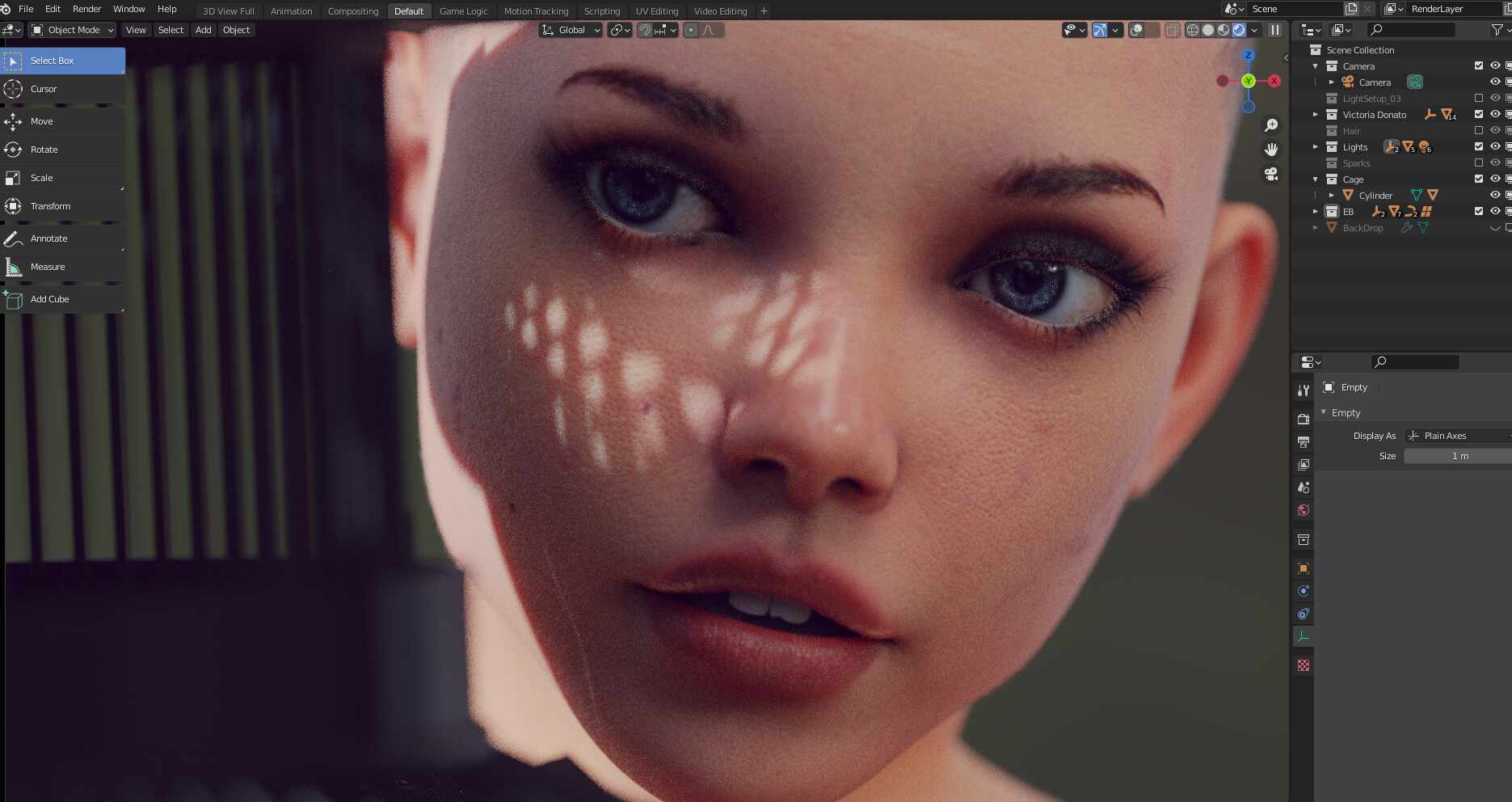Open the Object Mode dropdown

pyautogui.click(x=73, y=30)
